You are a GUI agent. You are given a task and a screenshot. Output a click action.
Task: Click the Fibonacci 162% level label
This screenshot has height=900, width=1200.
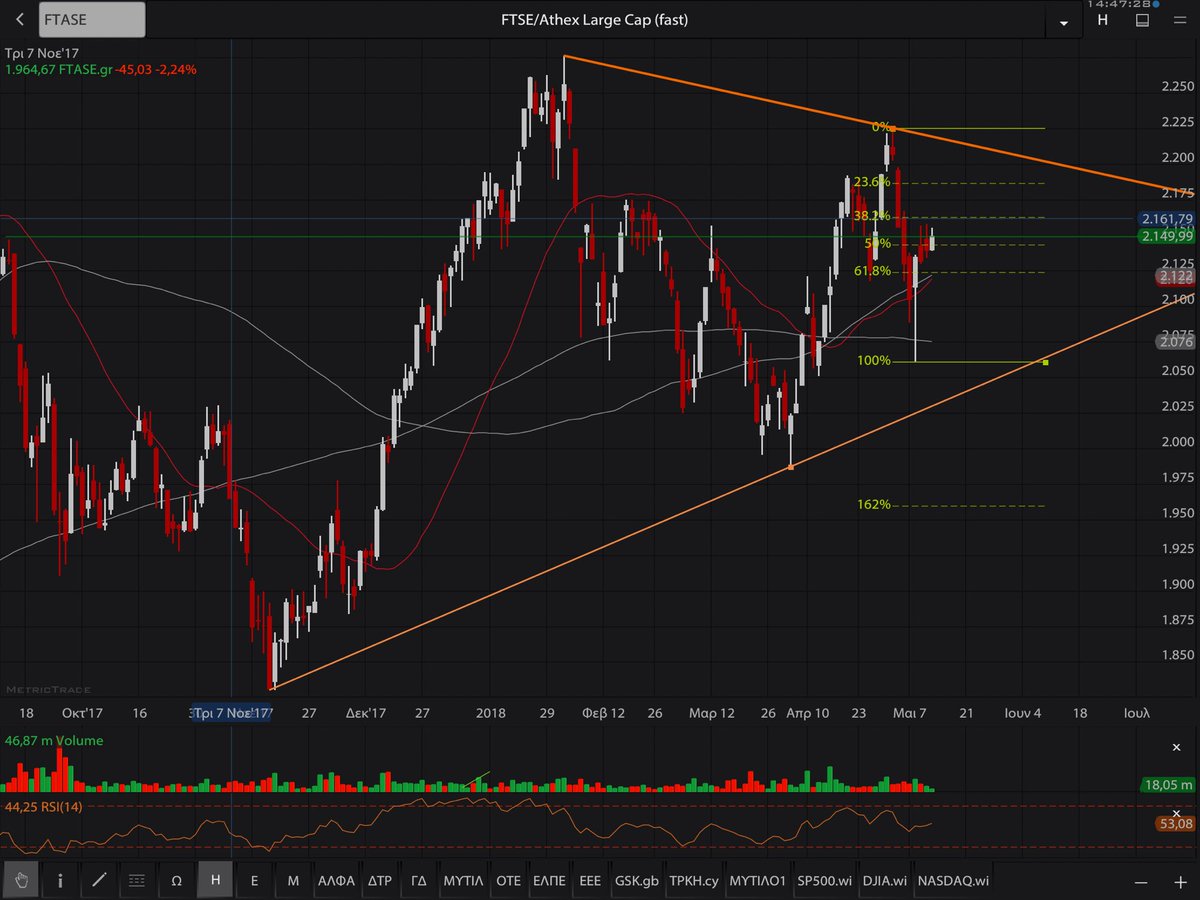[874, 505]
